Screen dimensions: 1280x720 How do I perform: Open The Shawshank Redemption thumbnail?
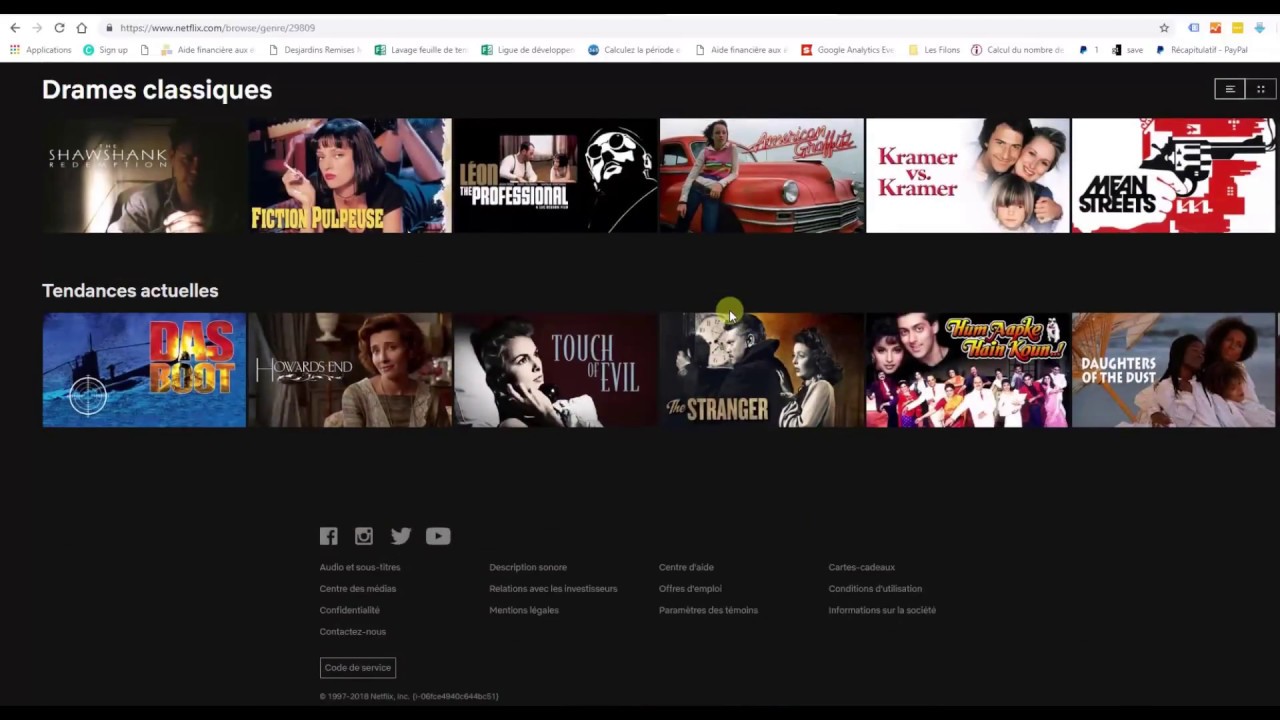[x=144, y=176]
